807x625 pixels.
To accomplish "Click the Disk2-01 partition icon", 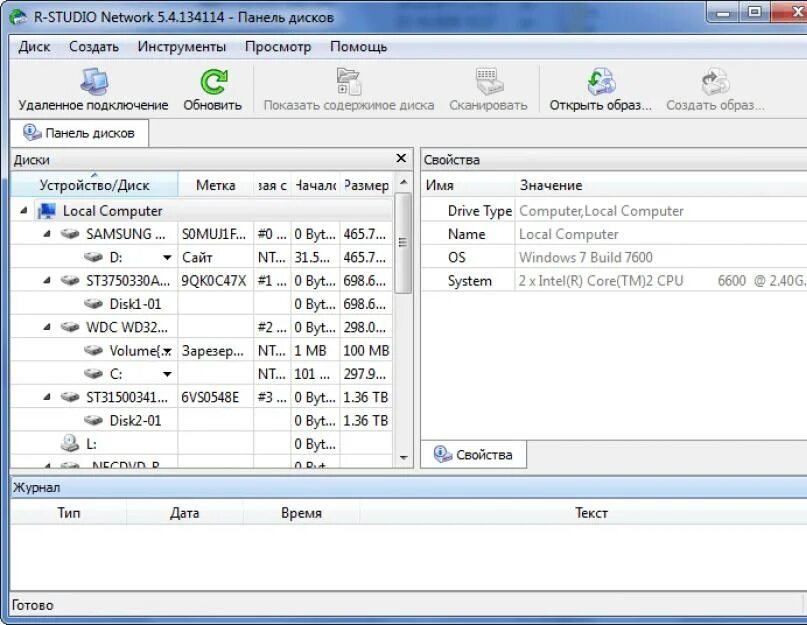I will (93, 421).
